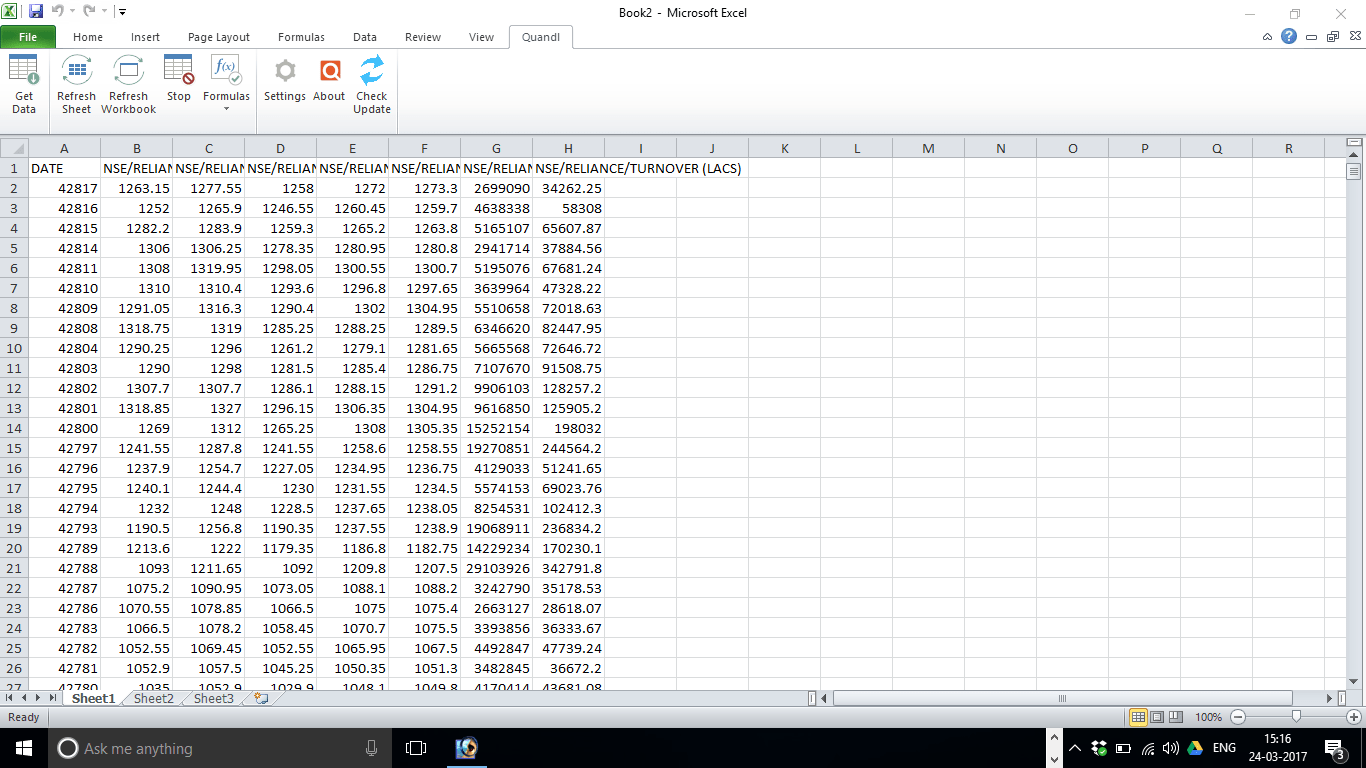The image size is (1366, 768).
Task: Open the File menu
Action: [28, 36]
